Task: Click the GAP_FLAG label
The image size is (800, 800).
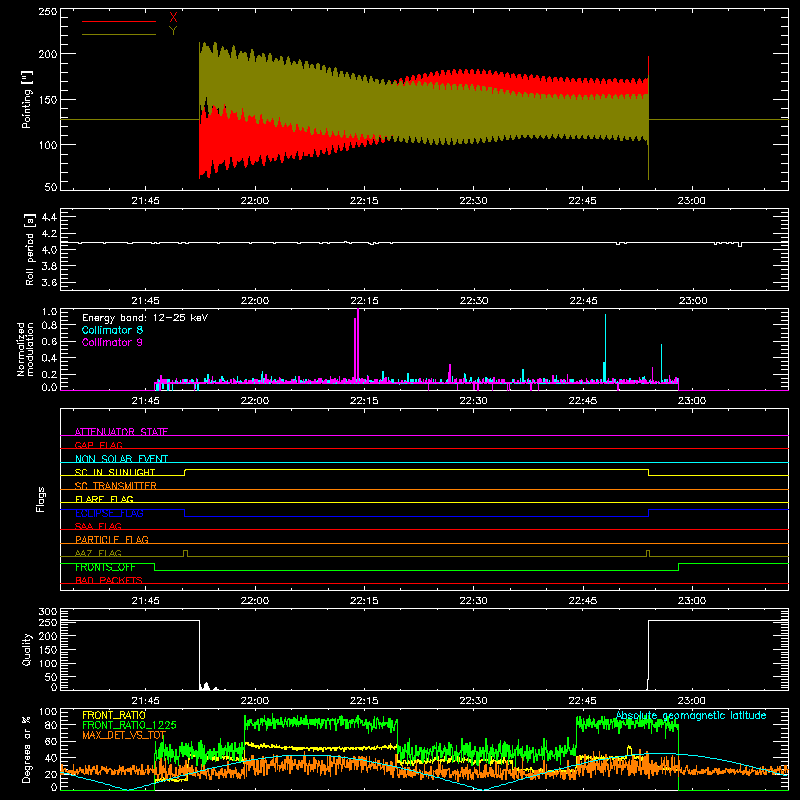Action: pos(98,445)
